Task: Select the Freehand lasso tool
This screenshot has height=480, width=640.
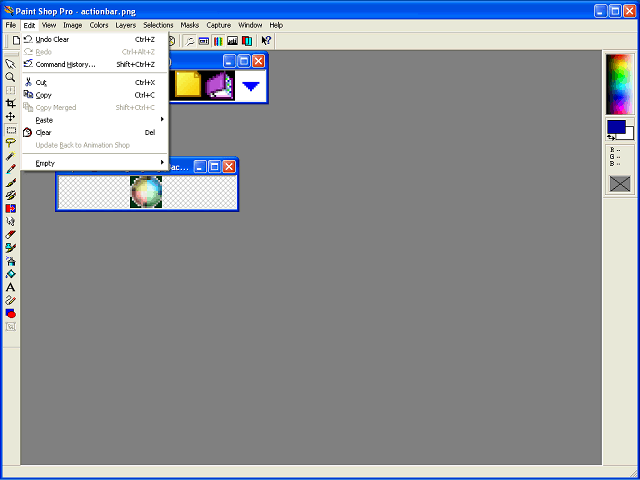Action: coord(11,143)
